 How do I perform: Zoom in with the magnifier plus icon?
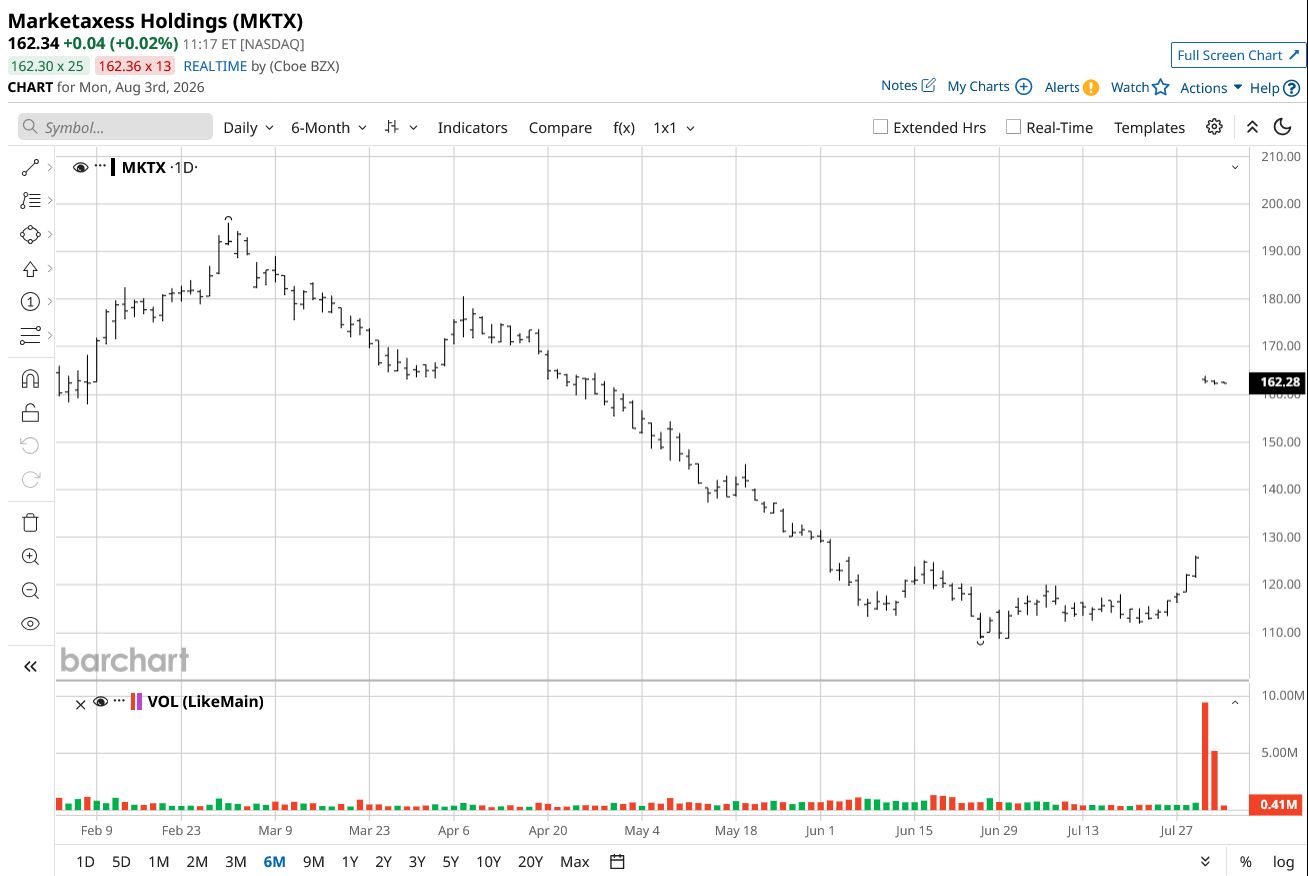pos(30,557)
